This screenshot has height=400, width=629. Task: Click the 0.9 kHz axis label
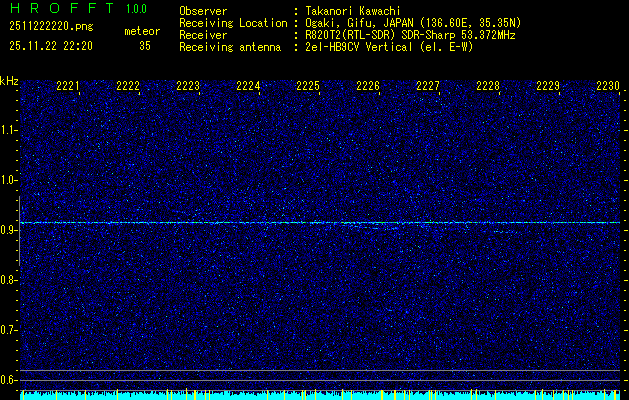click(7, 230)
